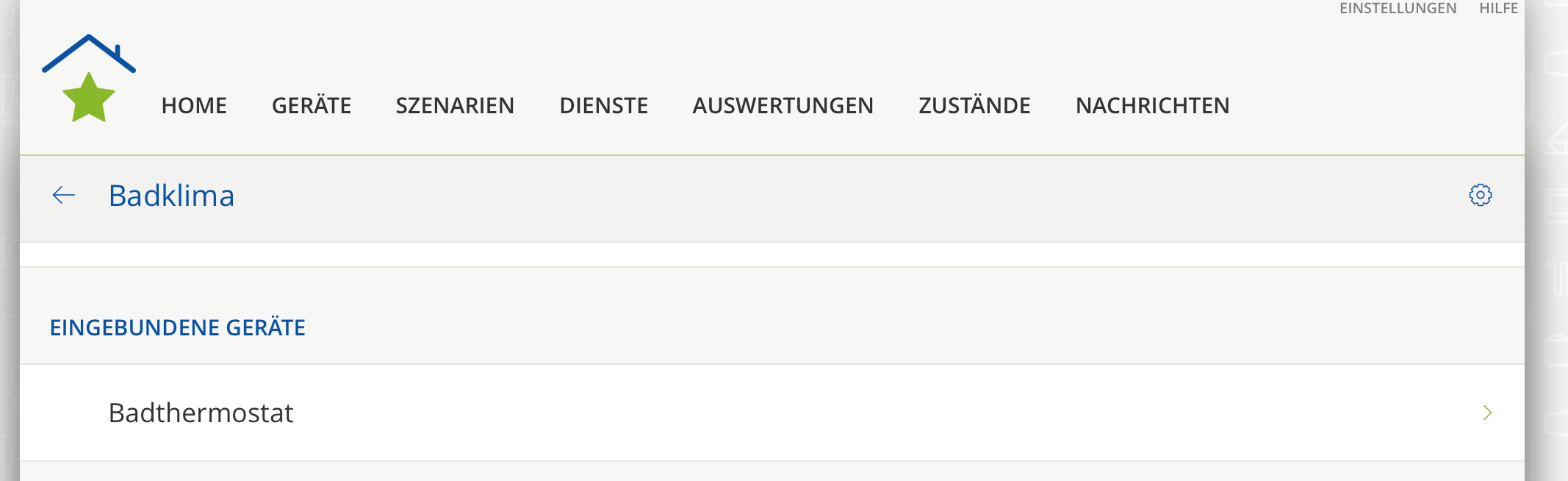Open the HOME menu item
1568x481 pixels.
click(194, 106)
